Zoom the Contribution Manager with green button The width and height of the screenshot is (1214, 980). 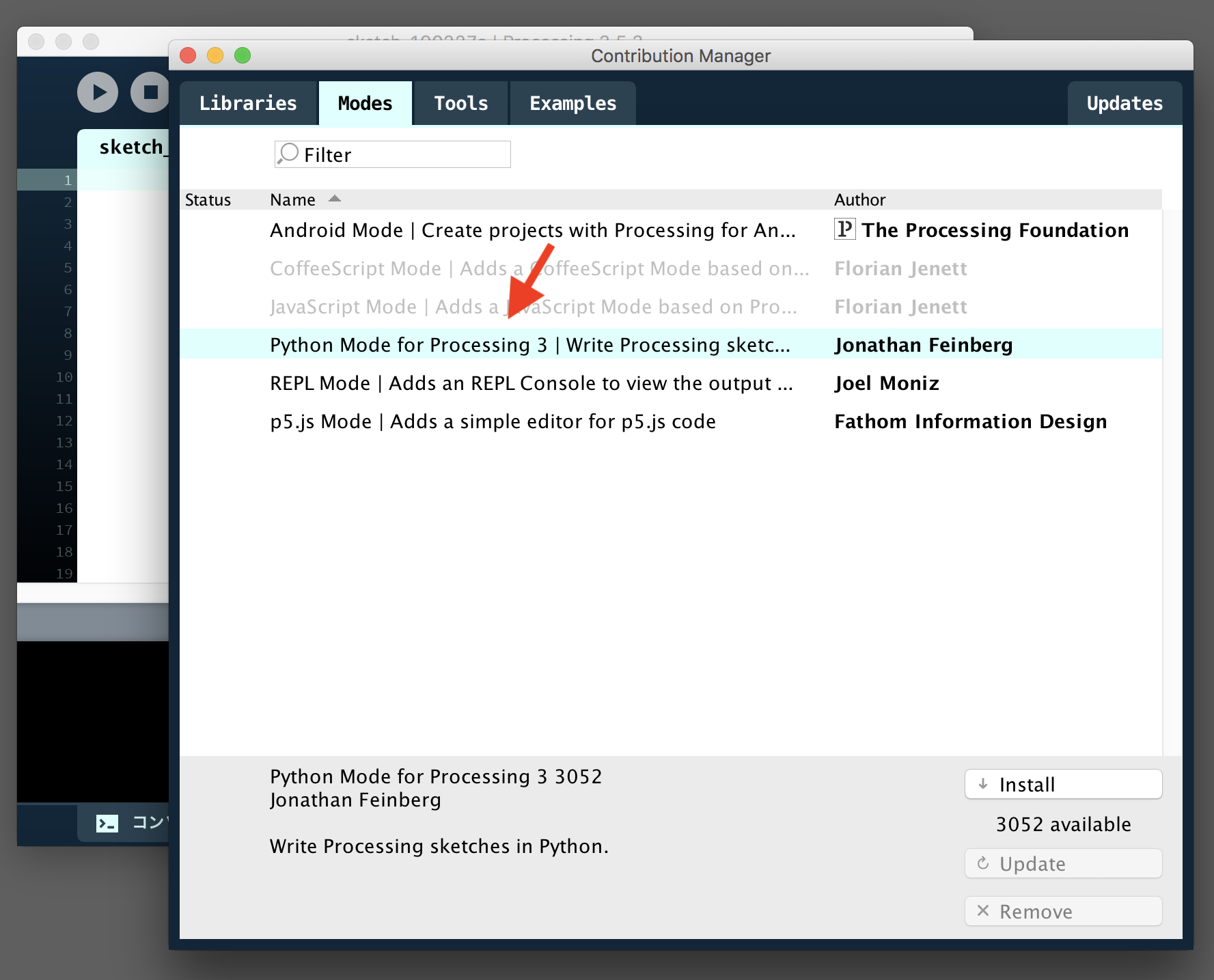pyautogui.click(x=243, y=55)
